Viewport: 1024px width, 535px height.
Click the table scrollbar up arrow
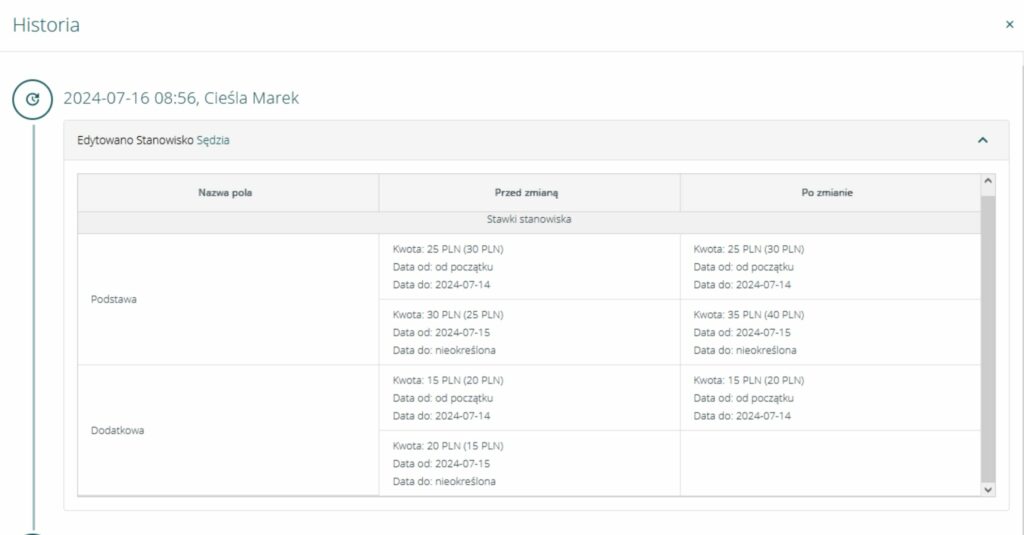pyautogui.click(x=989, y=181)
